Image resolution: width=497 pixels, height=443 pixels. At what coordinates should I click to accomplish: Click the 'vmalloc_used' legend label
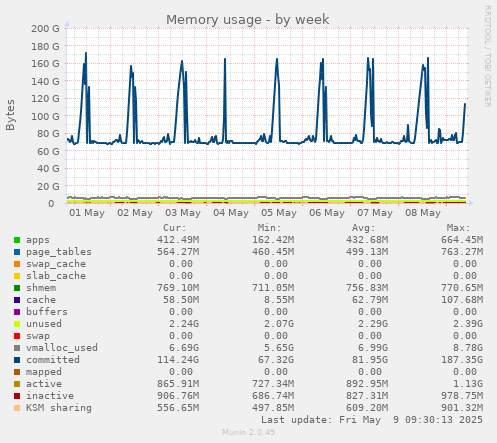(x=62, y=348)
